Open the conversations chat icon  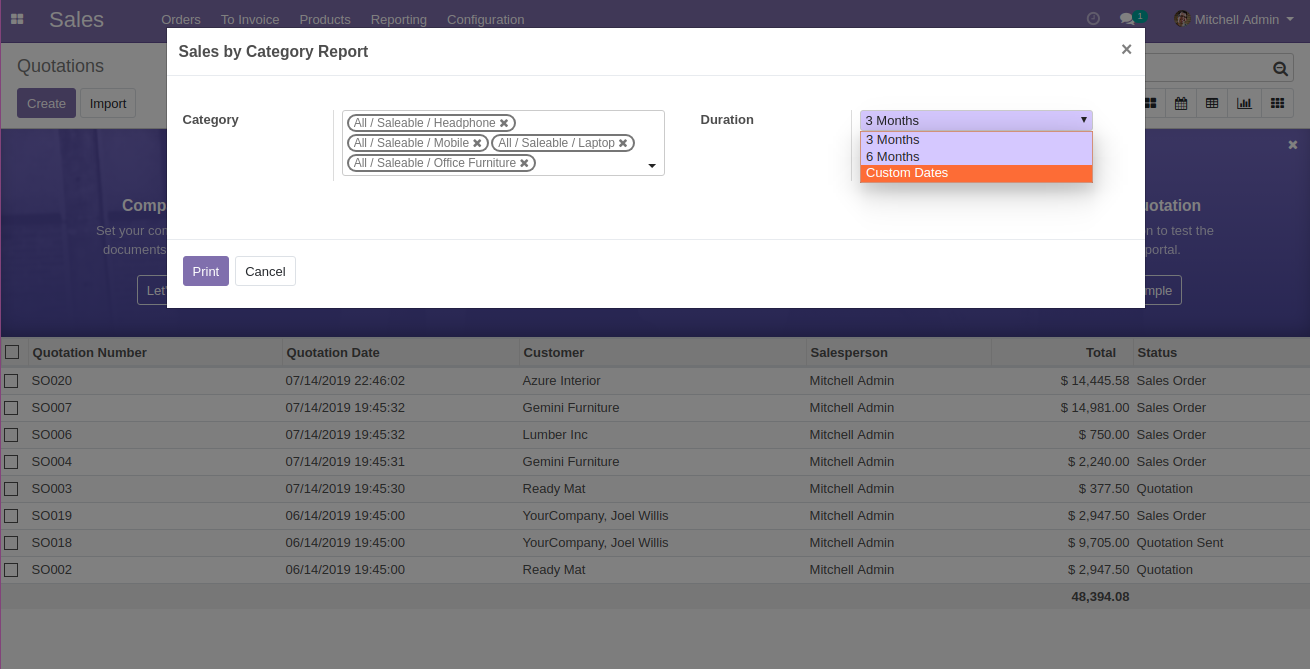tap(1127, 19)
